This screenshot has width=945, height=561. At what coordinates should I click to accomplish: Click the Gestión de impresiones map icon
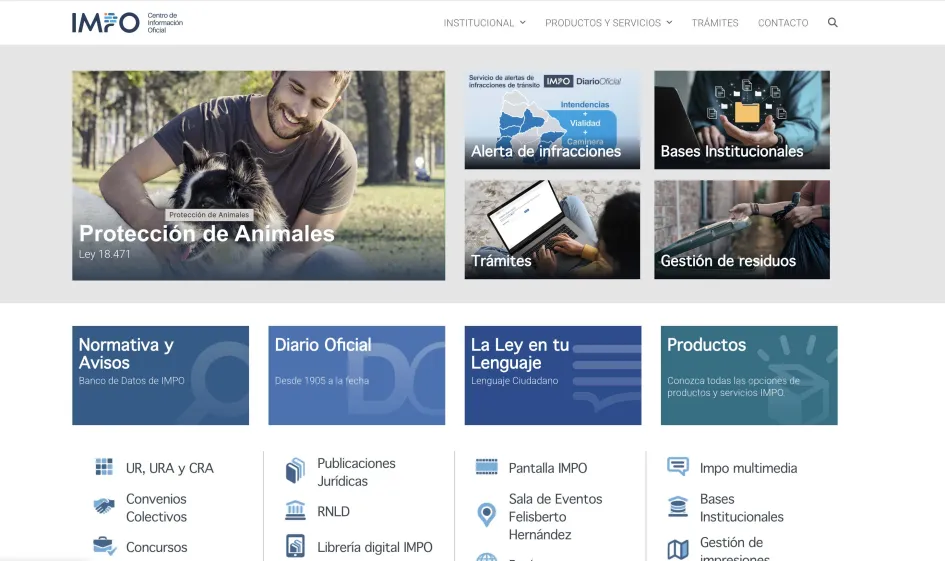click(678, 549)
